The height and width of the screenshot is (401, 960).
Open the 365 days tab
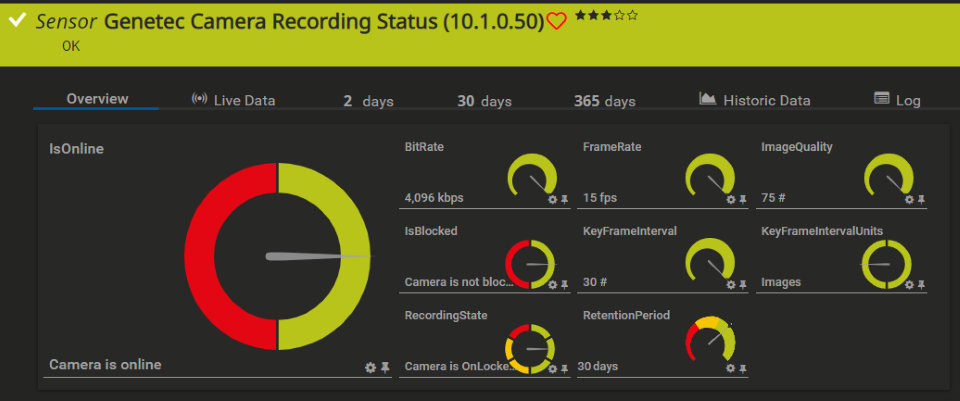point(604,101)
